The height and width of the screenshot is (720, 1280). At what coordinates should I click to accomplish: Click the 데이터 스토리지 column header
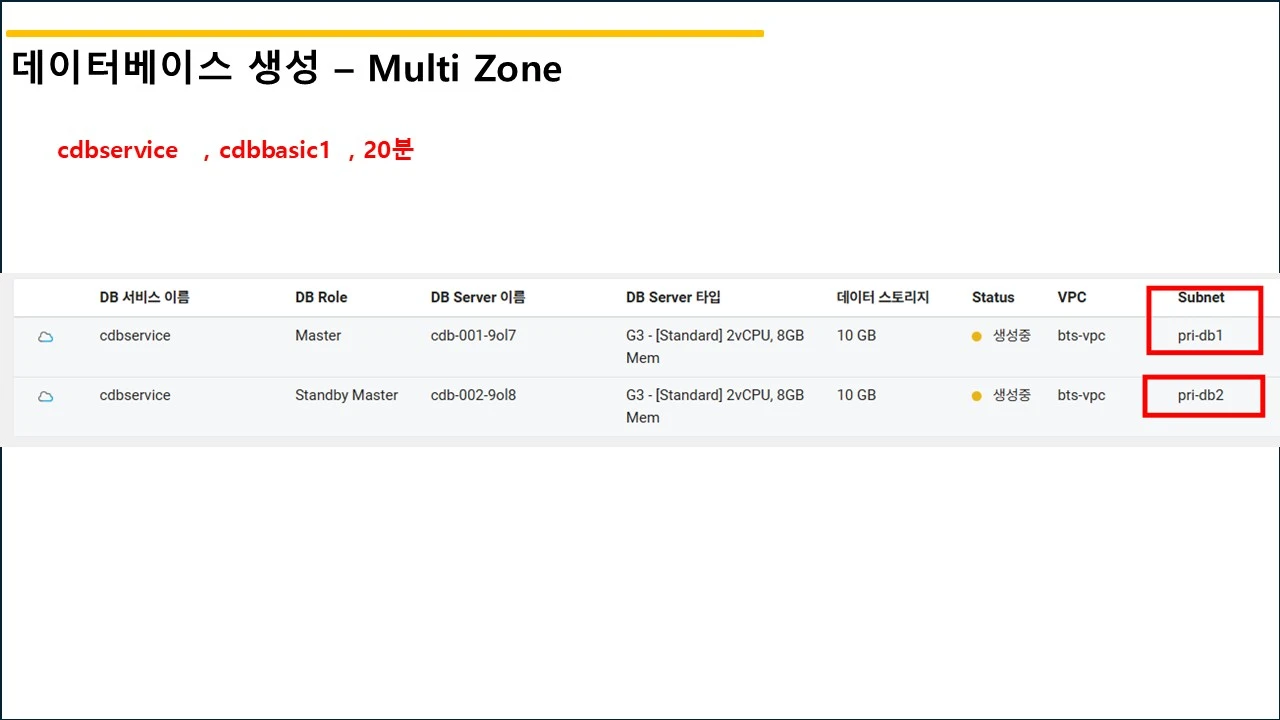coord(883,297)
